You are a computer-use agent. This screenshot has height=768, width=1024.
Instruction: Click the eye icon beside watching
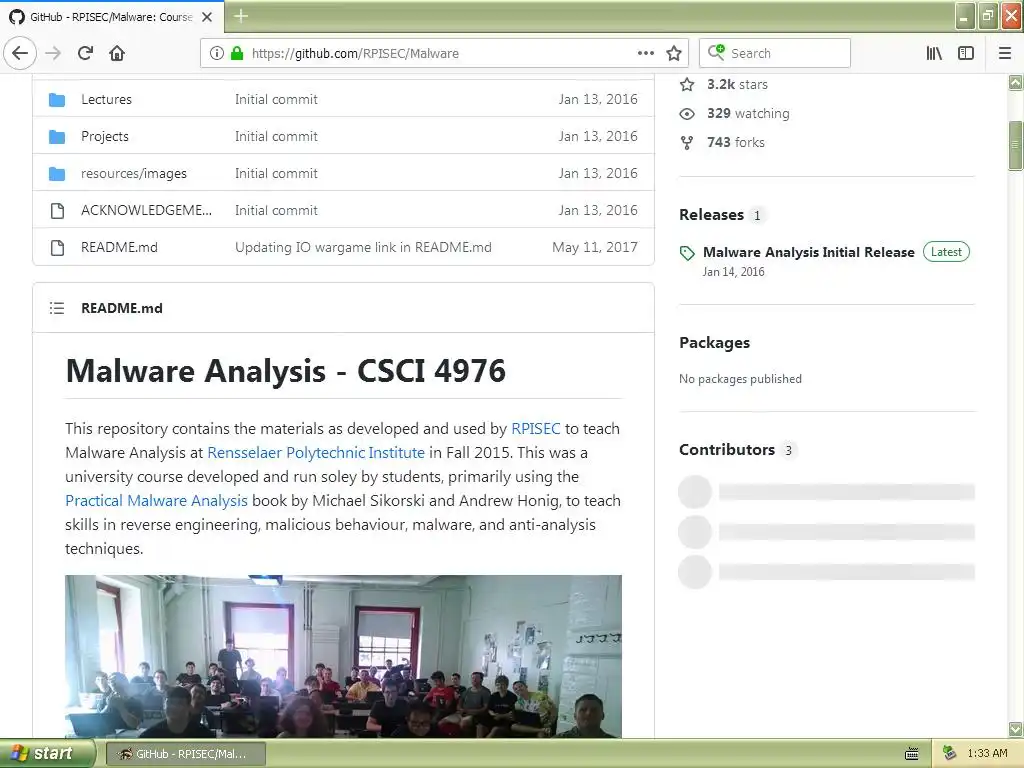687,114
